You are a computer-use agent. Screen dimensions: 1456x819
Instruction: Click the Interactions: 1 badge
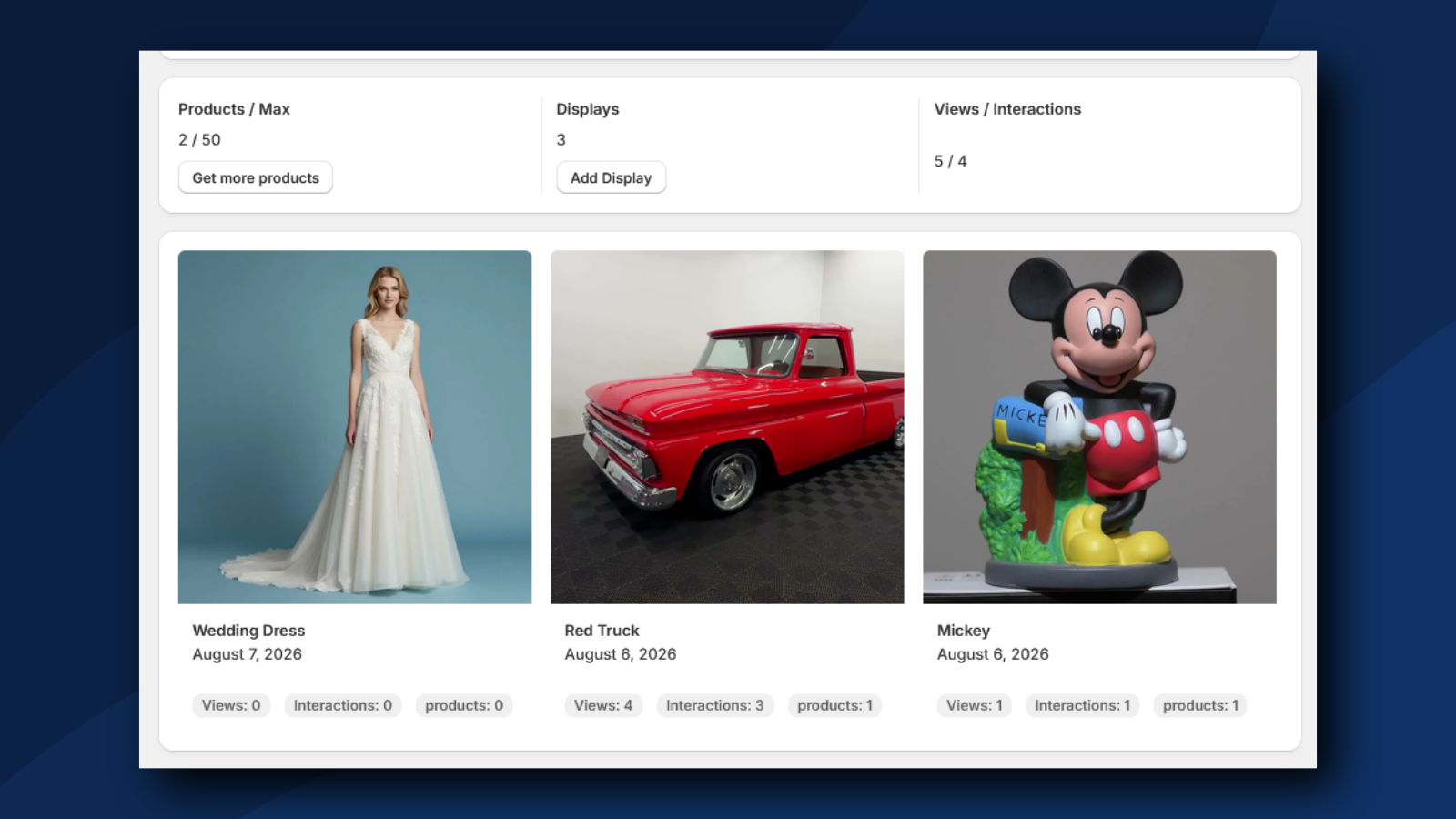(x=1083, y=705)
